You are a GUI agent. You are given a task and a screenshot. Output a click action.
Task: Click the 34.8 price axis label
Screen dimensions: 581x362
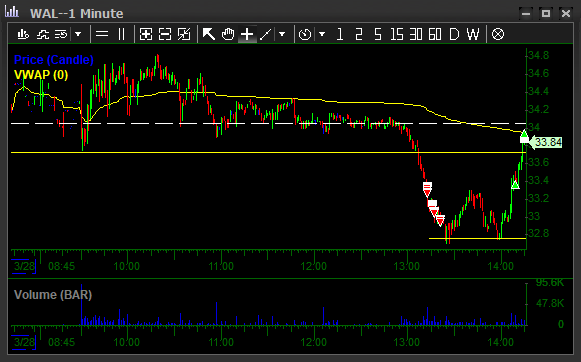tap(538, 55)
